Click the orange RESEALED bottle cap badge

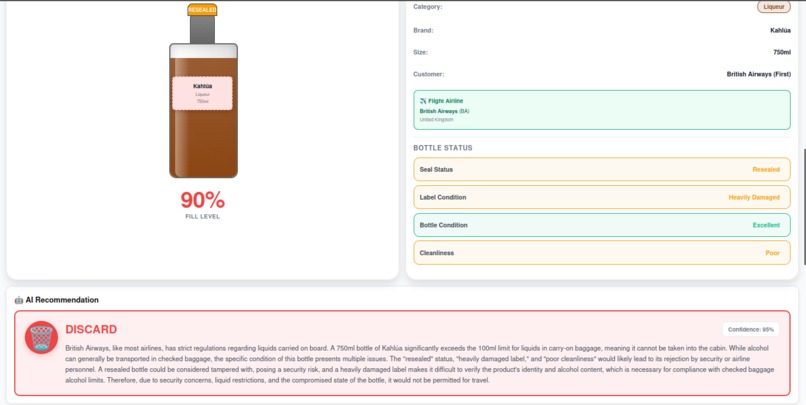pos(202,10)
